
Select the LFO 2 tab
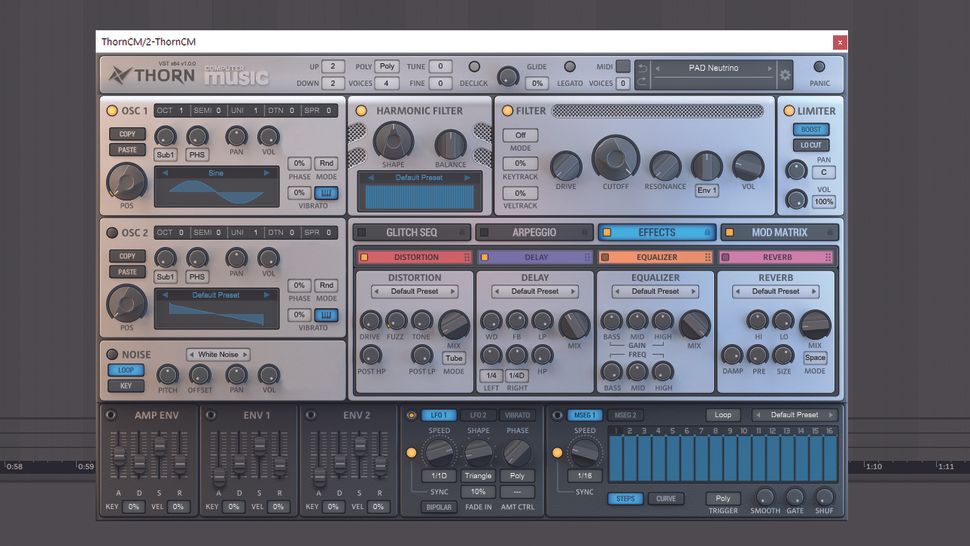coord(478,415)
